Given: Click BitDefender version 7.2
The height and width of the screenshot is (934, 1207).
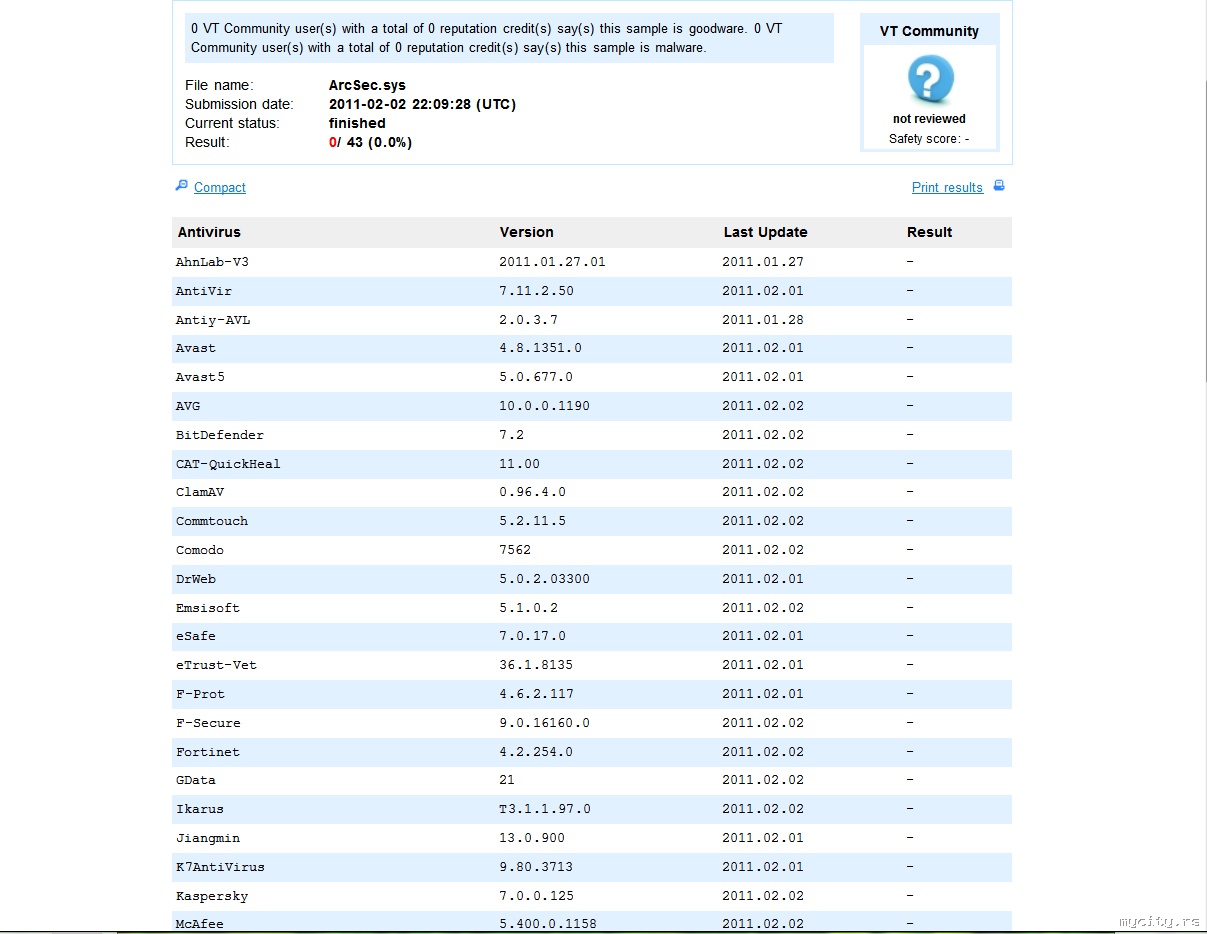Looking at the screenshot, I should [511, 435].
